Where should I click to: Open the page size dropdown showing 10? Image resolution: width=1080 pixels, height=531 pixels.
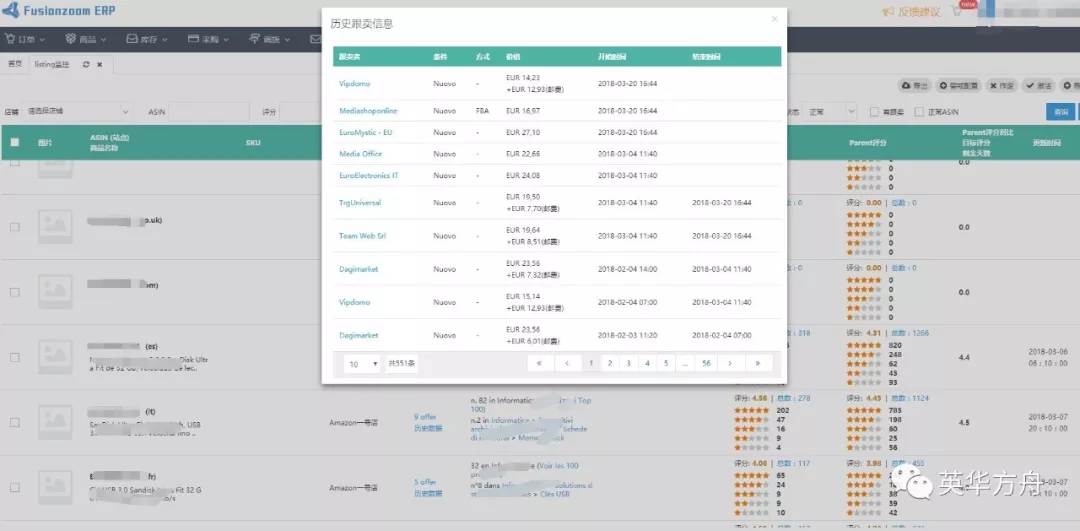pyautogui.click(x=362, y=364)
